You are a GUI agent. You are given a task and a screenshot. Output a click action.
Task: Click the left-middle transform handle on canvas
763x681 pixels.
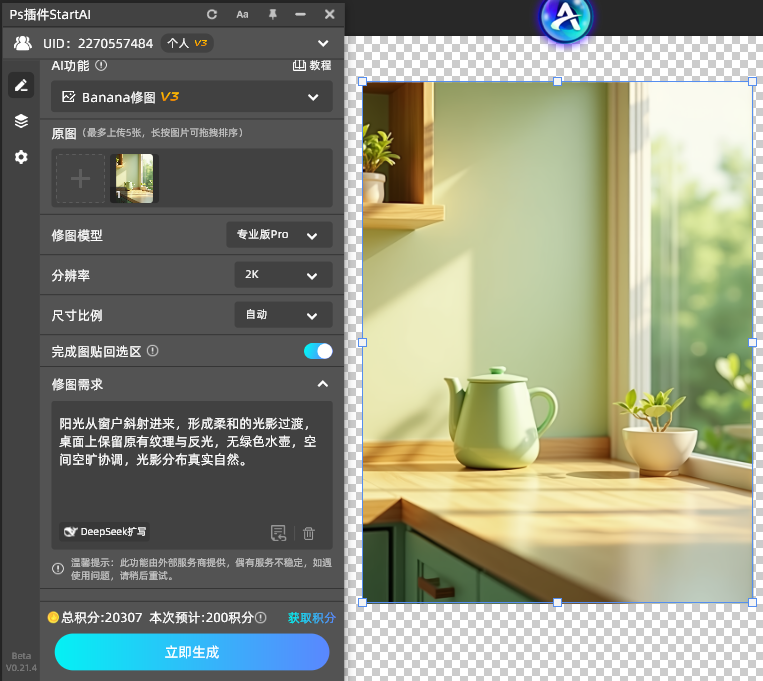pyautogui.click(x=363, y=342)
